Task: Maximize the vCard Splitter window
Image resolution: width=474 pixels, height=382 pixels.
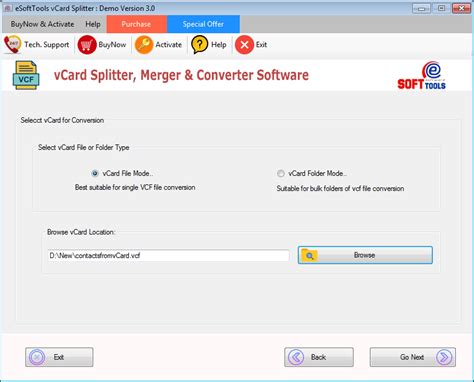Action: coord(441,8)
